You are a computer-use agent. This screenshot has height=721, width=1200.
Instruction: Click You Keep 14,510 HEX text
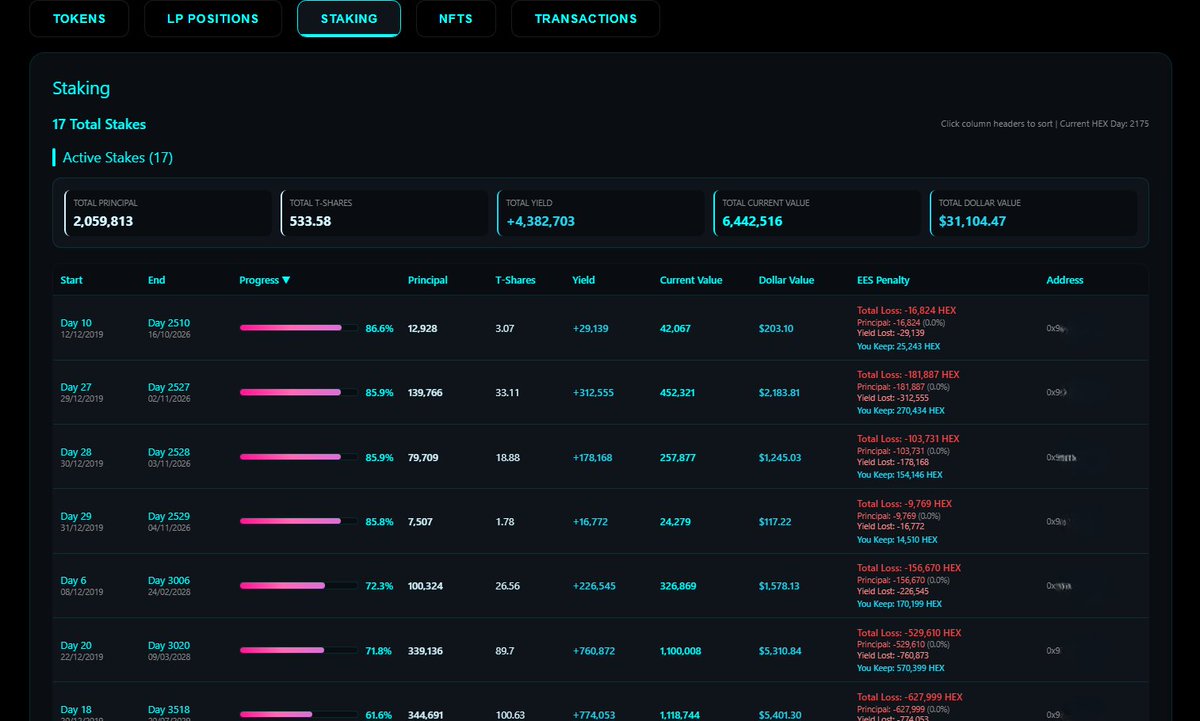tap(899, 540)
